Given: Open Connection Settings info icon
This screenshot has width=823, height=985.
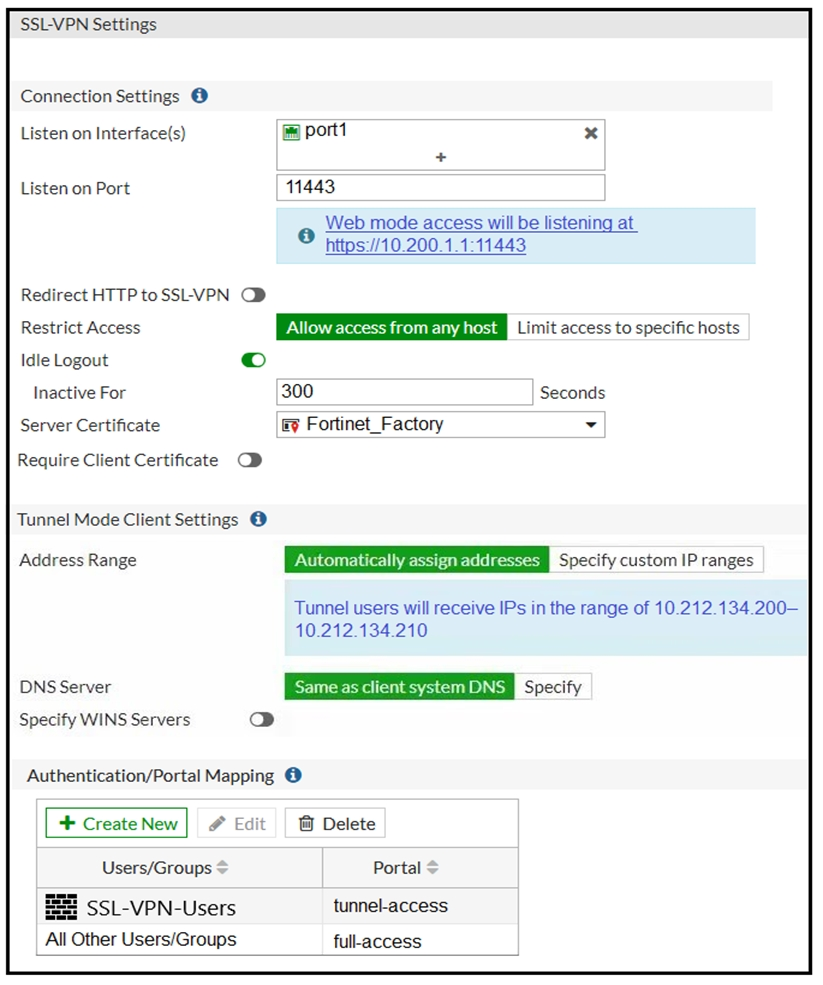Looking at the screenshot, I should (x=200, y=95).
